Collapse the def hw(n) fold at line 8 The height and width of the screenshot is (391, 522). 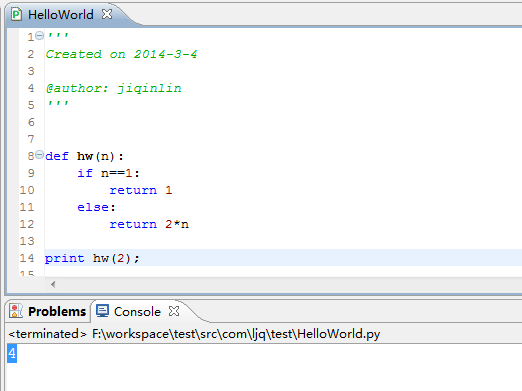pos(39,155)
